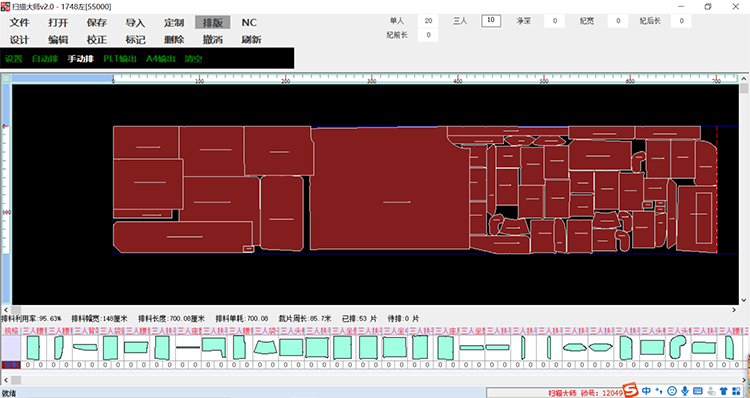Open the NC menu
The image size is (750, 398).
point(249,22)
